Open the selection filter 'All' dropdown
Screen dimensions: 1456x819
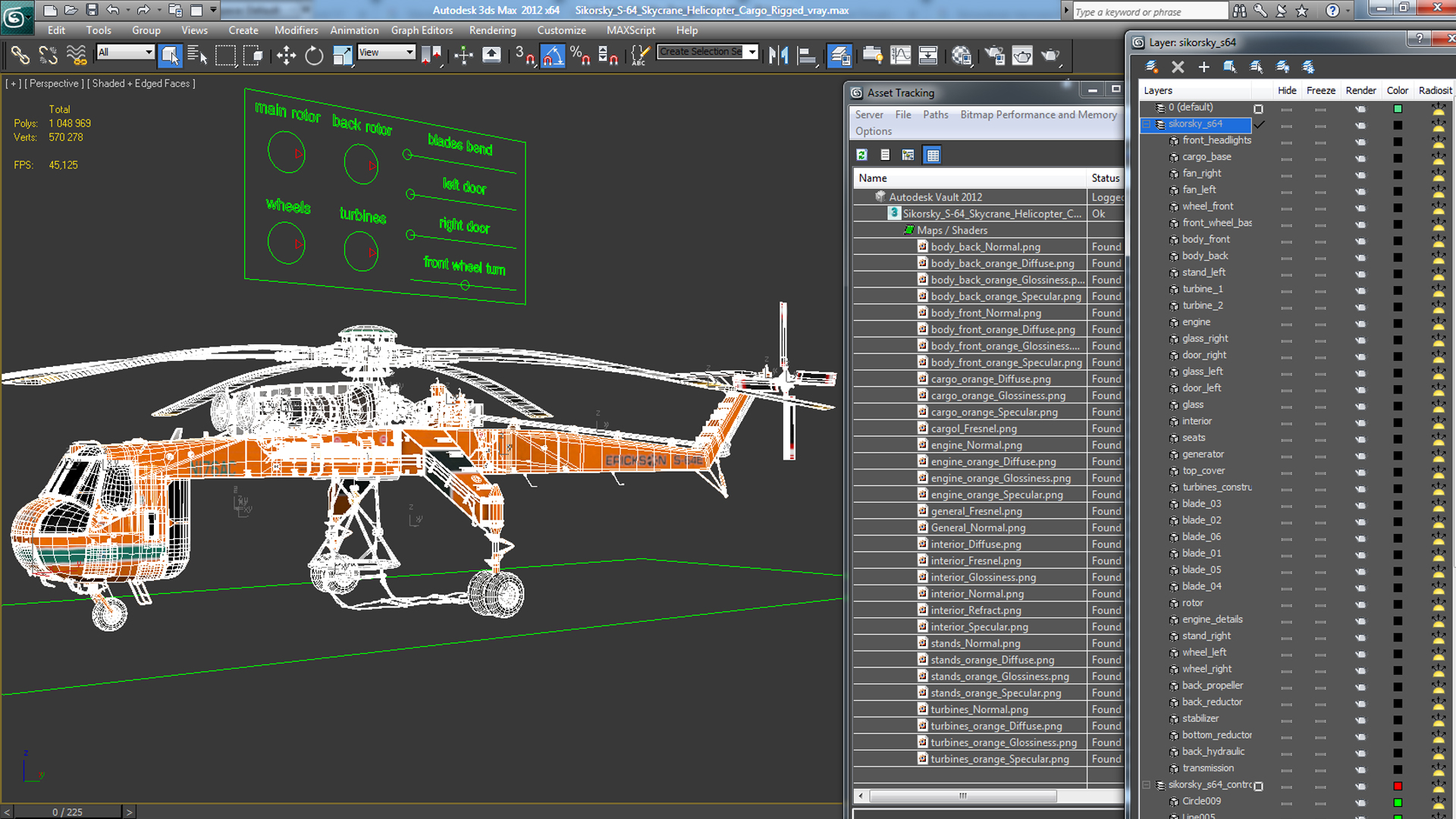click(x=125, y=52)
